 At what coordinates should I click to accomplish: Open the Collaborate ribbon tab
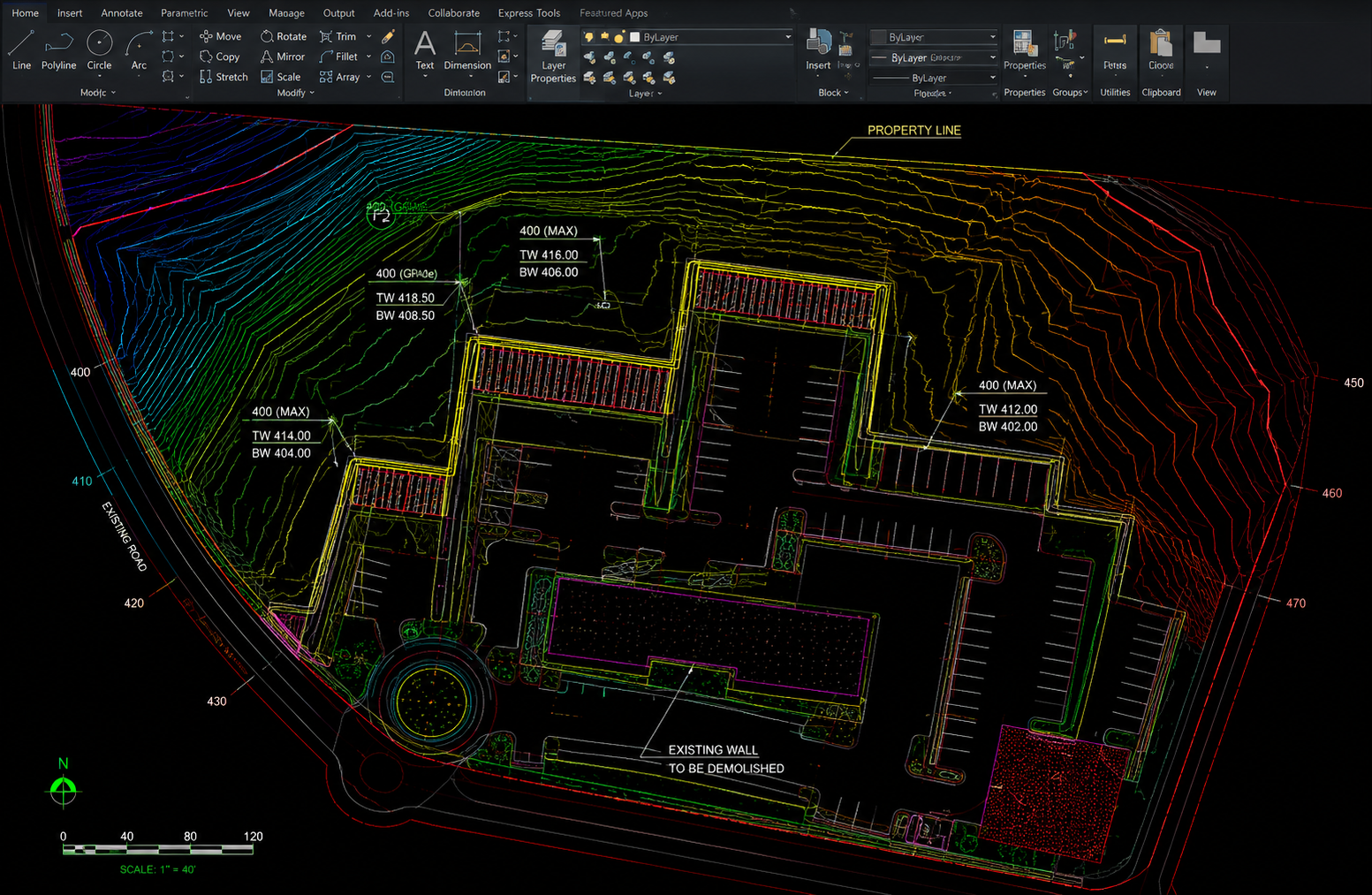pyautogui.click(x=454, y=13)
